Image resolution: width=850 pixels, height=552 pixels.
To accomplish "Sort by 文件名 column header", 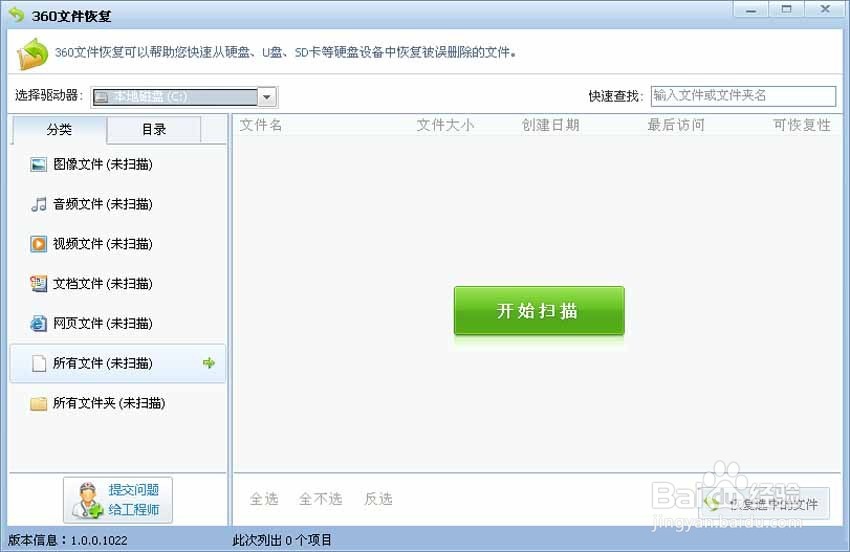I will click(261, 125).
